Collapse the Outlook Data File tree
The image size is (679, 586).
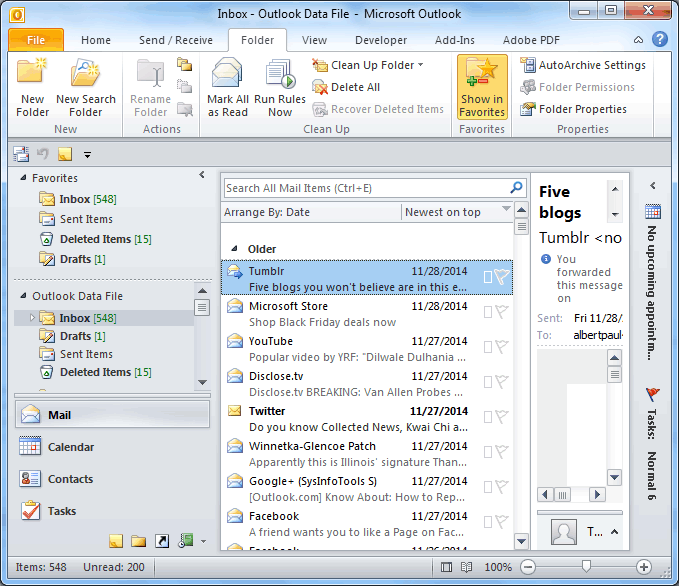[23, 295]
